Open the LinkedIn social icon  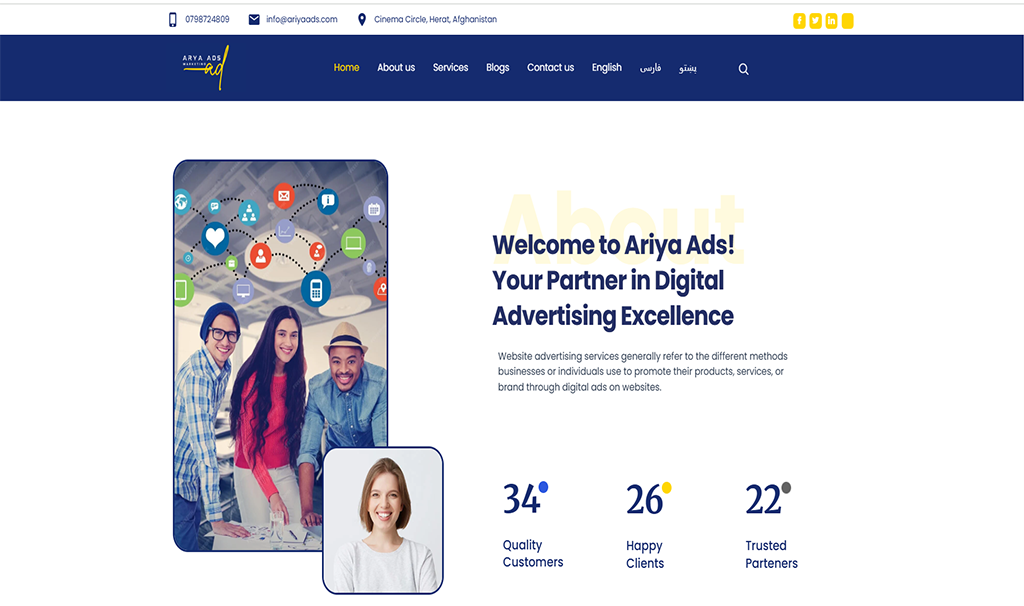831,21
